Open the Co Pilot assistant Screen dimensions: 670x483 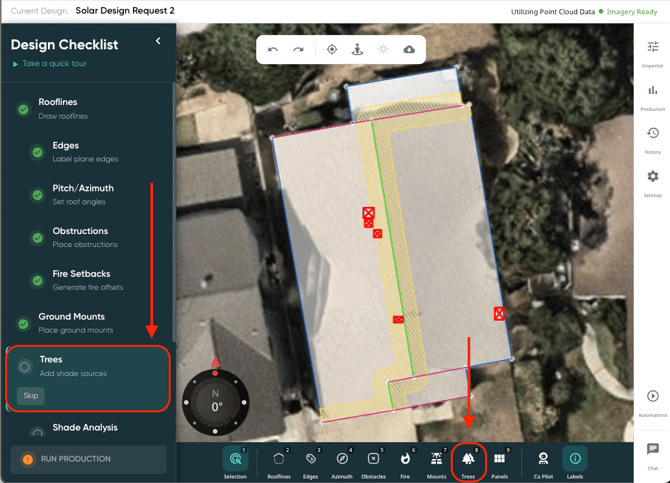[x=543, y=460]
